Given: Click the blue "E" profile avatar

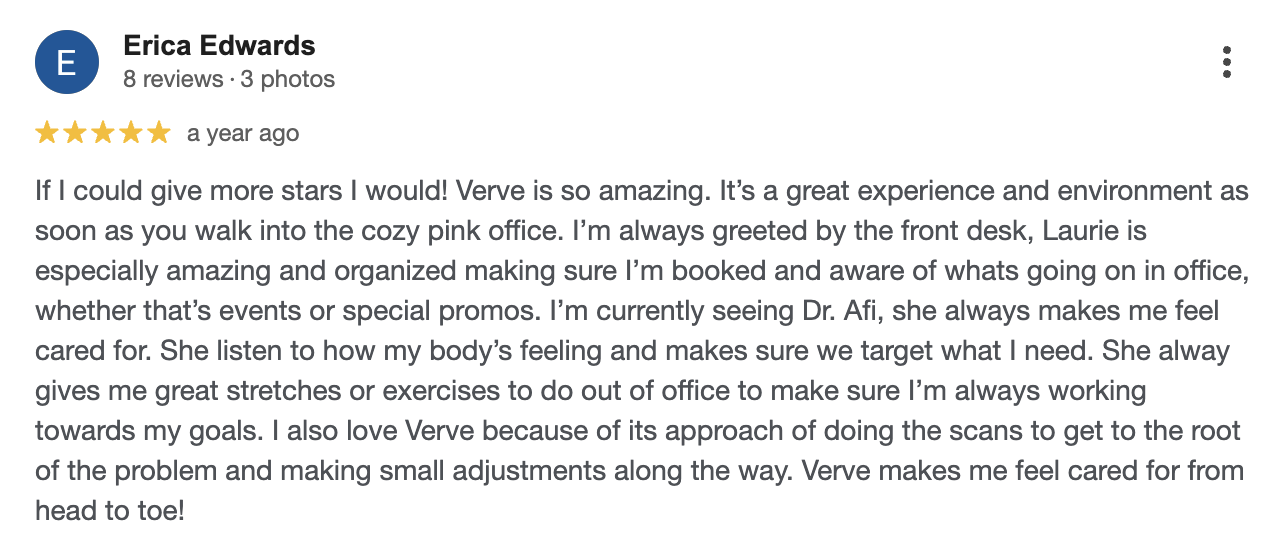Looking at the screenshot, I should (67, 62).
